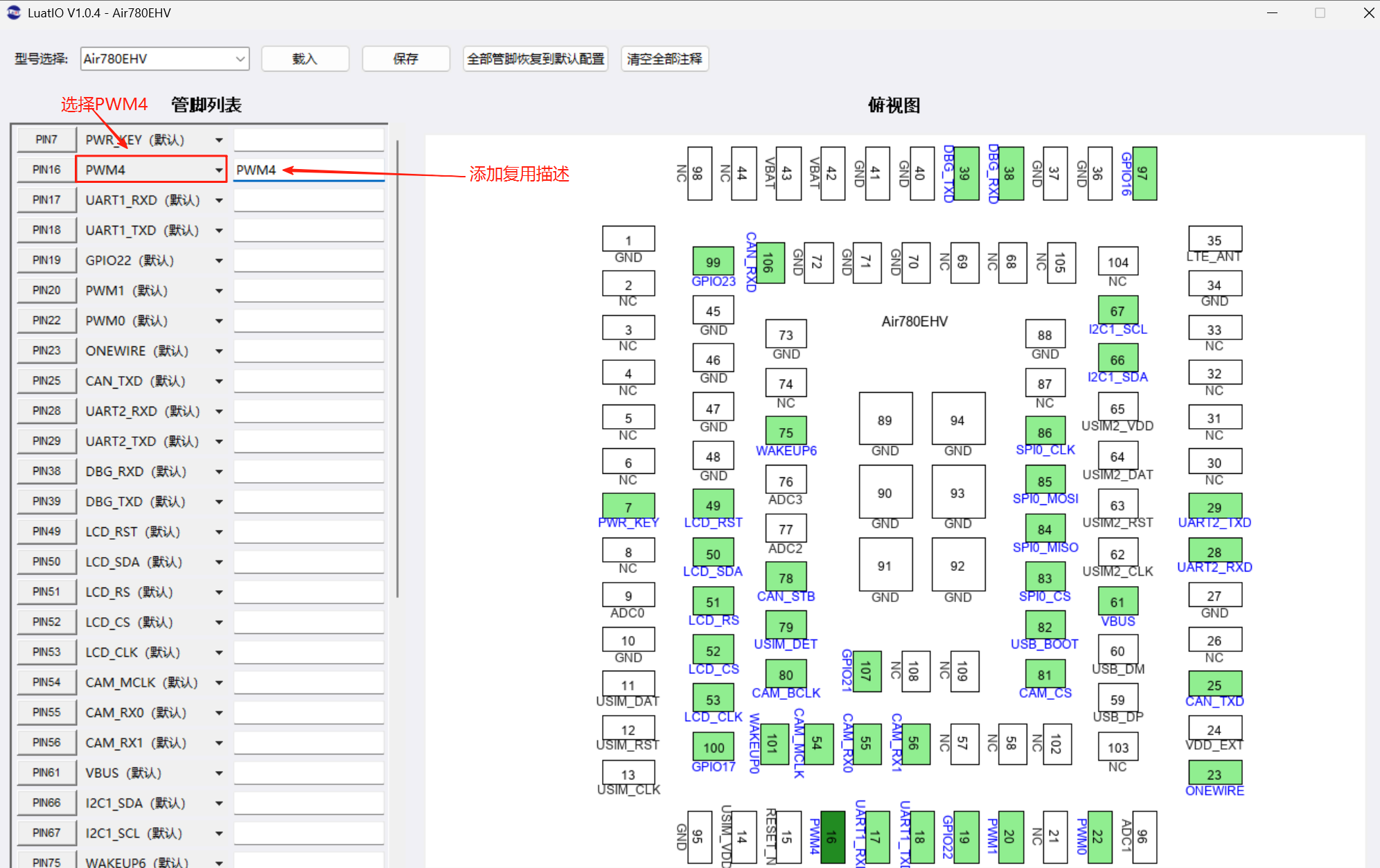Open PIN23 ONEWIRE function dropdown
The image size is (1380, 868).
pos(151,351)
